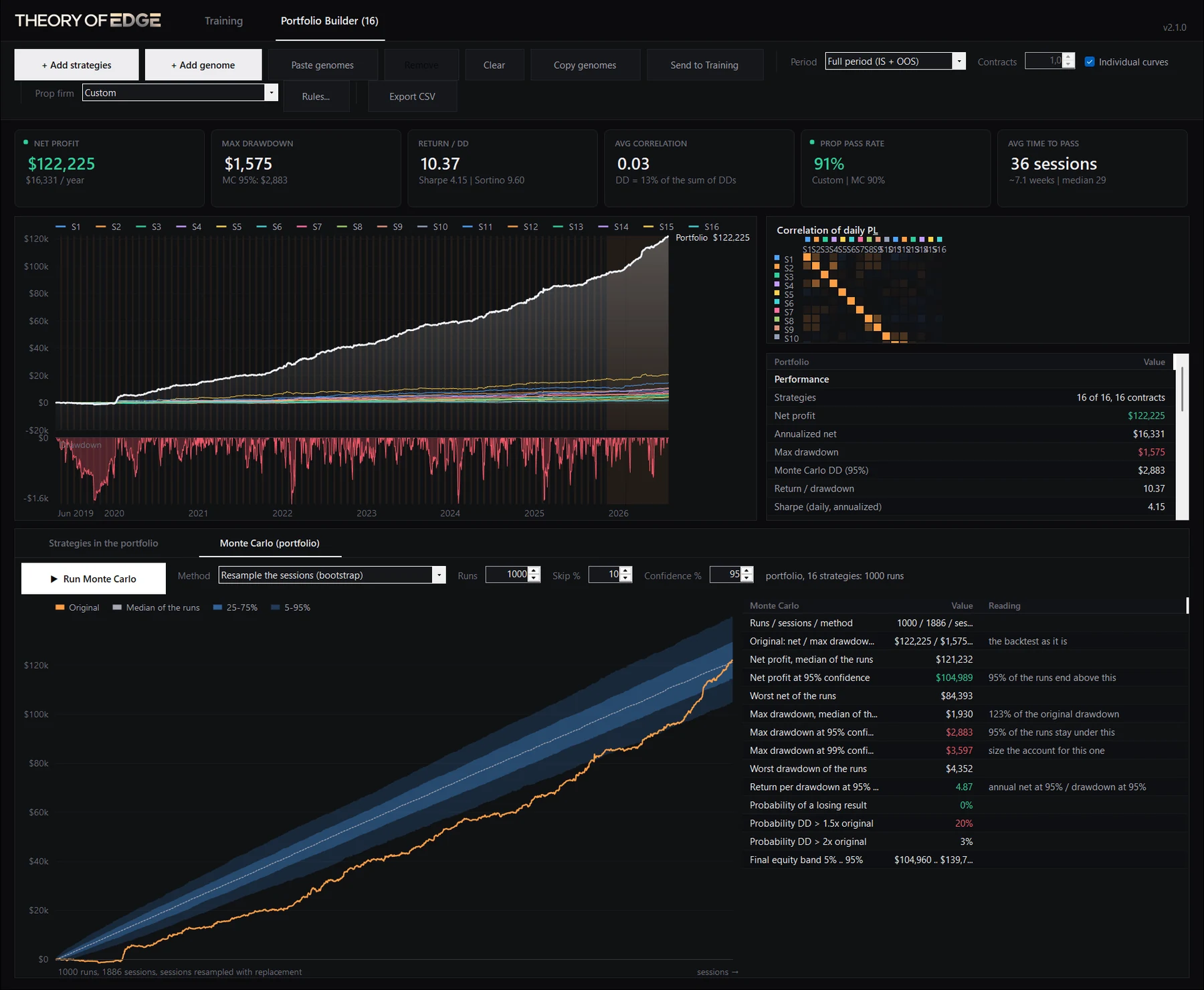Decrease the Contracts stepper value

click(x=1068, y=65)
